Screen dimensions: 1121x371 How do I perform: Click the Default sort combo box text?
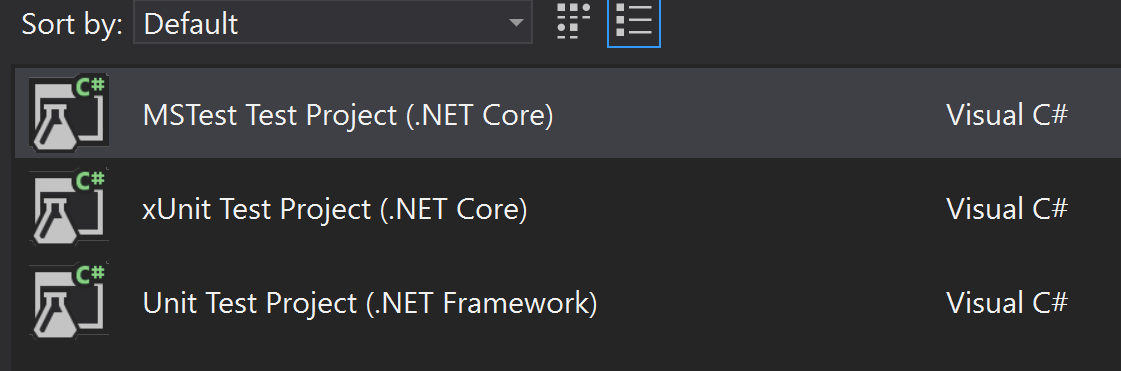[190, 24]
